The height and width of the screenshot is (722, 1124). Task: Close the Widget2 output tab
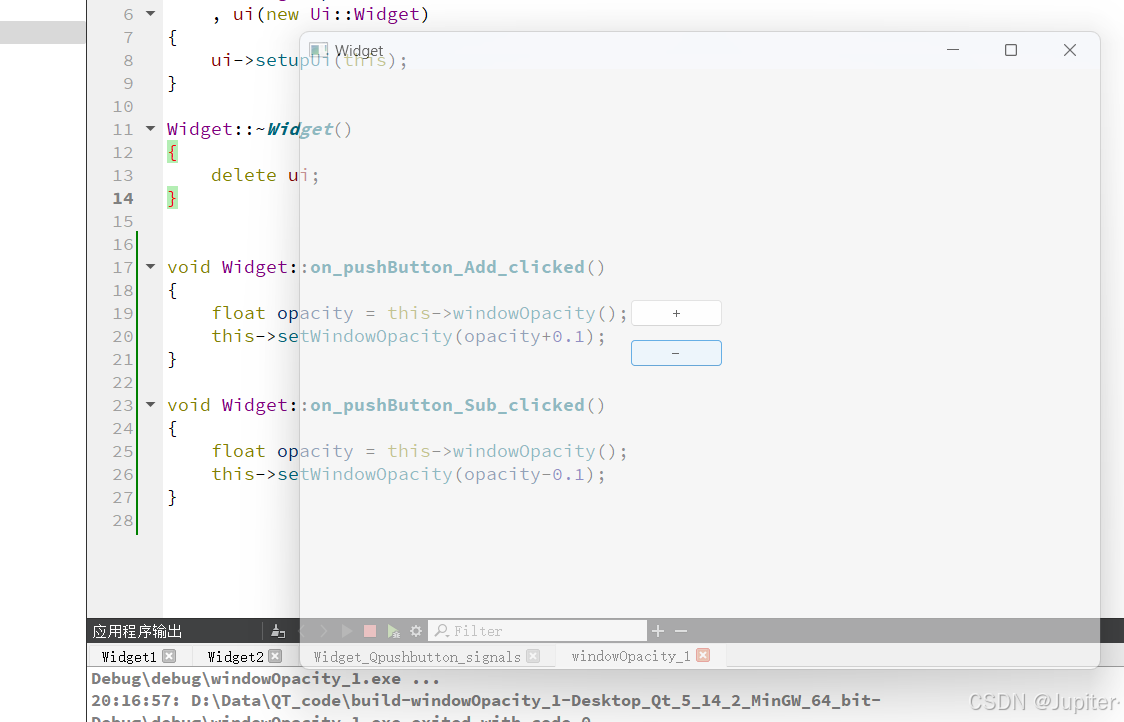coord(275,656)
